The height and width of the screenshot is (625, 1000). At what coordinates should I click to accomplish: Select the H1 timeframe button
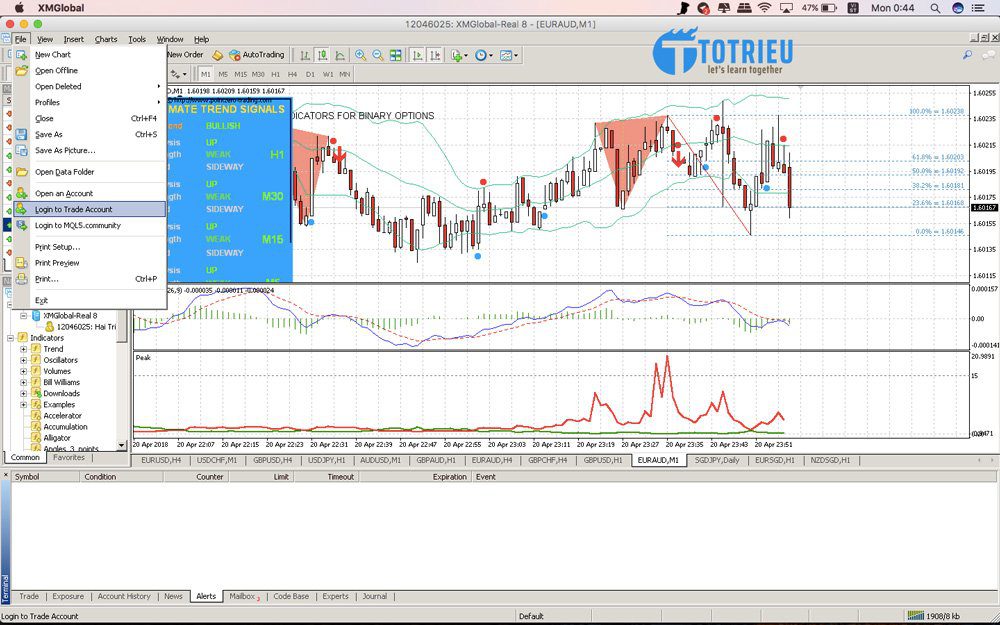point(276,75)
